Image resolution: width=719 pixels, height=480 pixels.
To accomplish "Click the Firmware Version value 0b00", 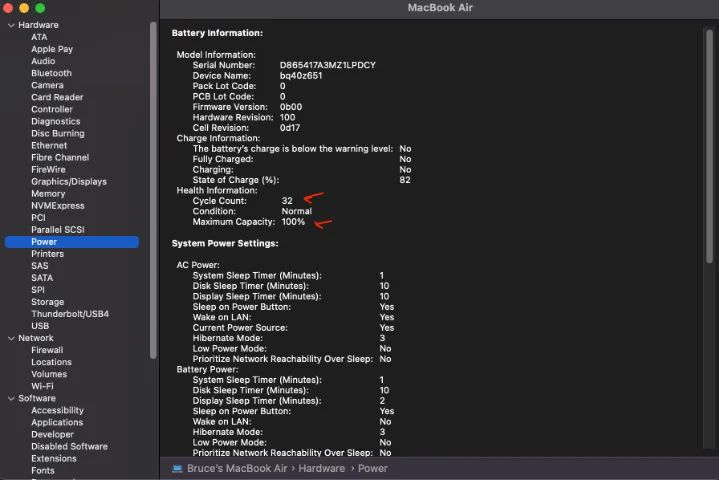I will (291, 107).
